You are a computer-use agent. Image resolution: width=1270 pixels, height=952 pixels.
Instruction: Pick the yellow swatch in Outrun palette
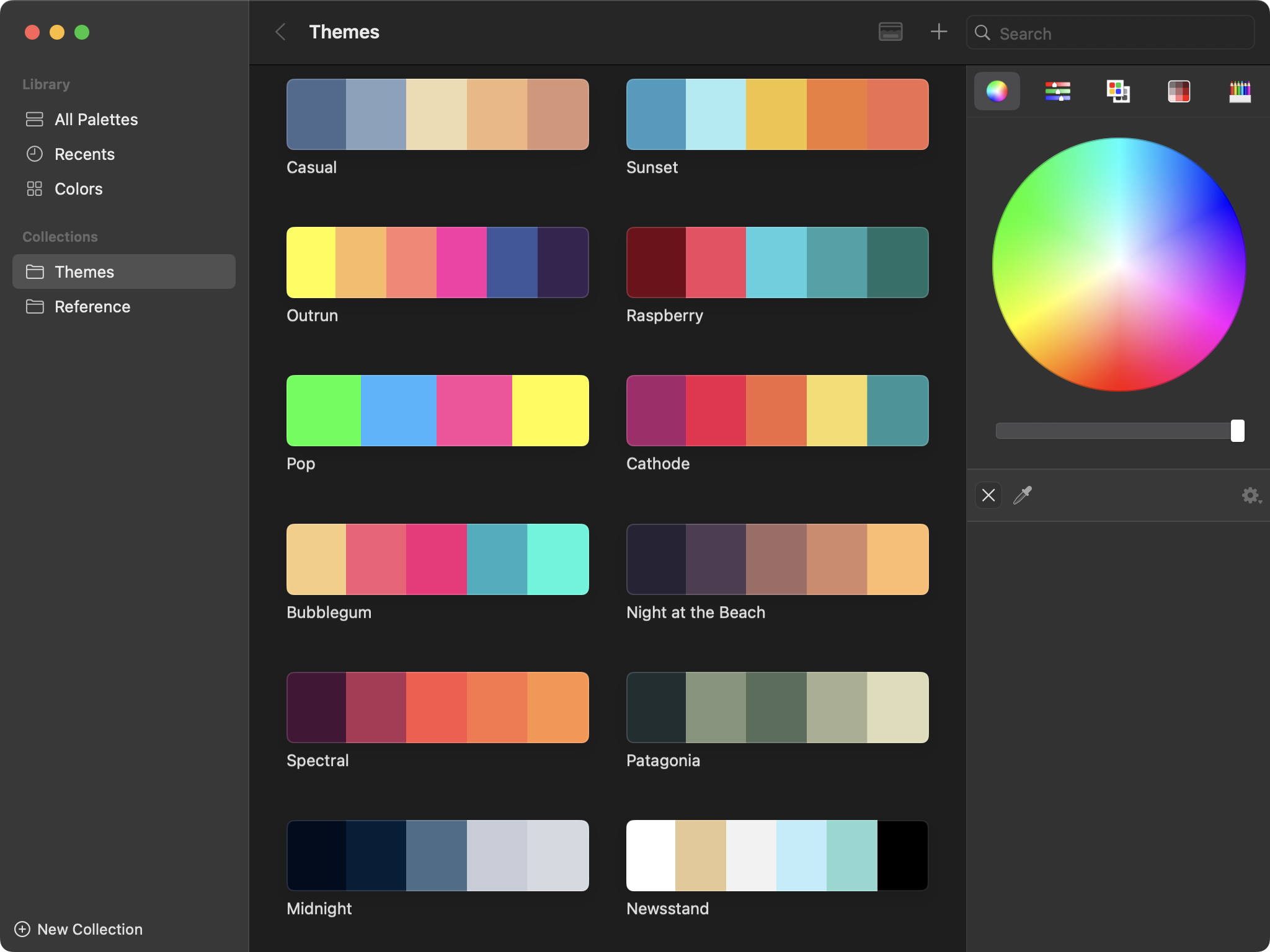[311, 263]
